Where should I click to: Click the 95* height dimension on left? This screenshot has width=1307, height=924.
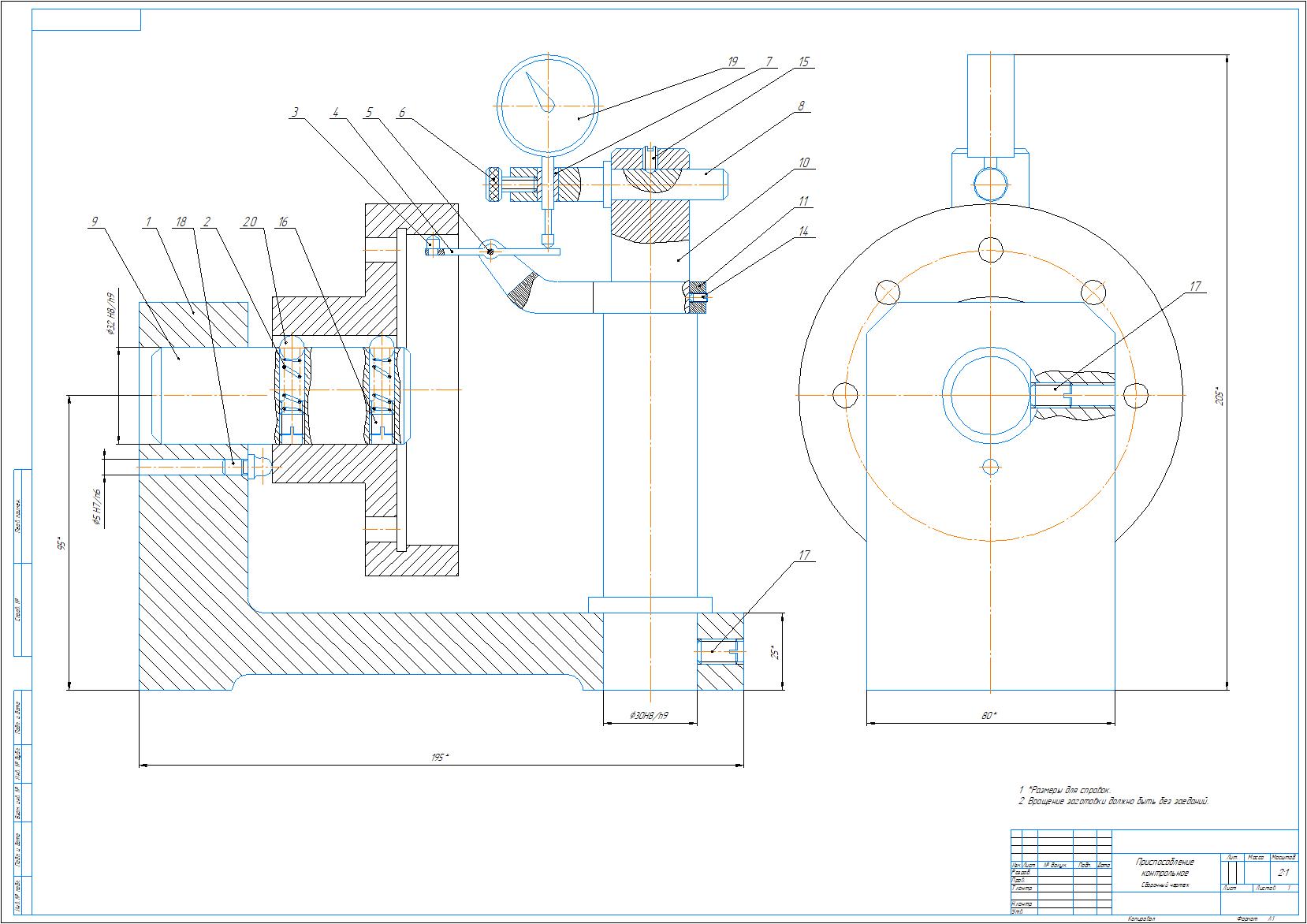(61, 542)
